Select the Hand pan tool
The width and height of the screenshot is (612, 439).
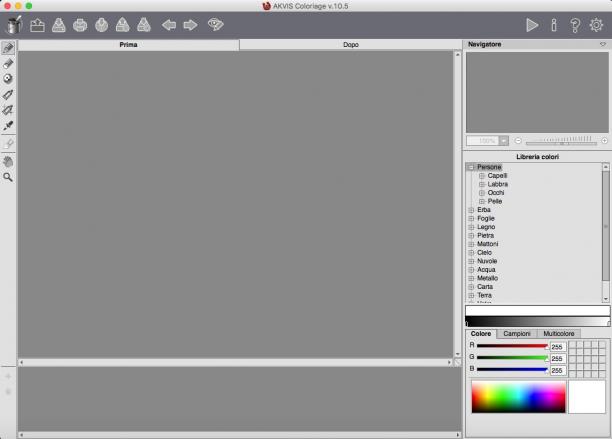point(8,162)
